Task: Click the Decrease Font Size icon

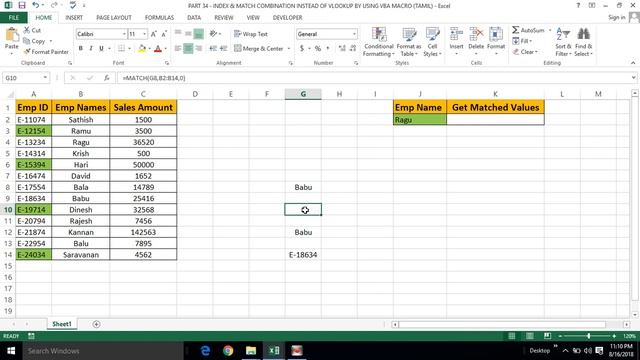Action: coord(164,34)
